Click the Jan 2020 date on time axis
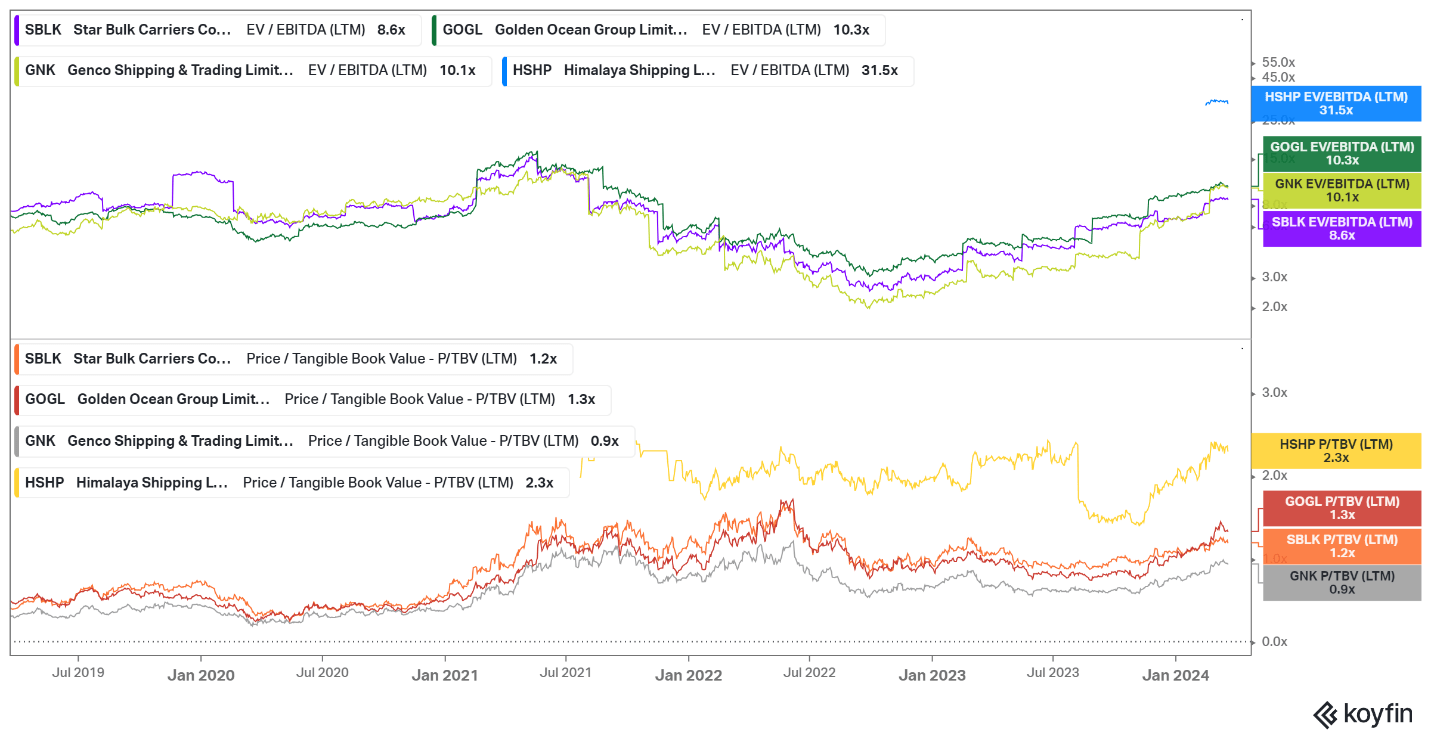The image size is (1431, 739). pyautogui.click(x=201, y=675)
